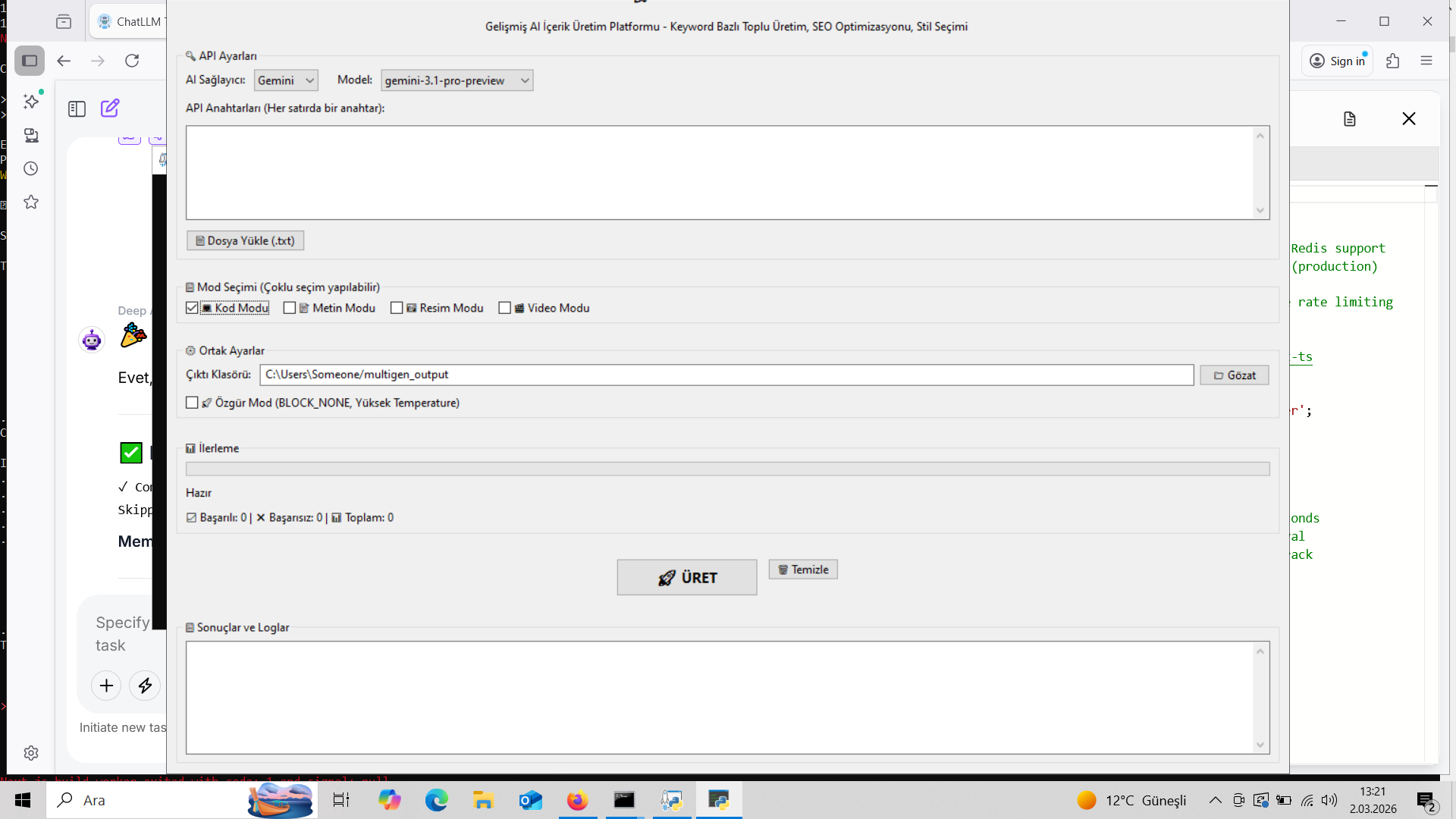Click Dosya Yükle (.txt) button
The image size is (1456, 819).
click(x=245, y=240)
